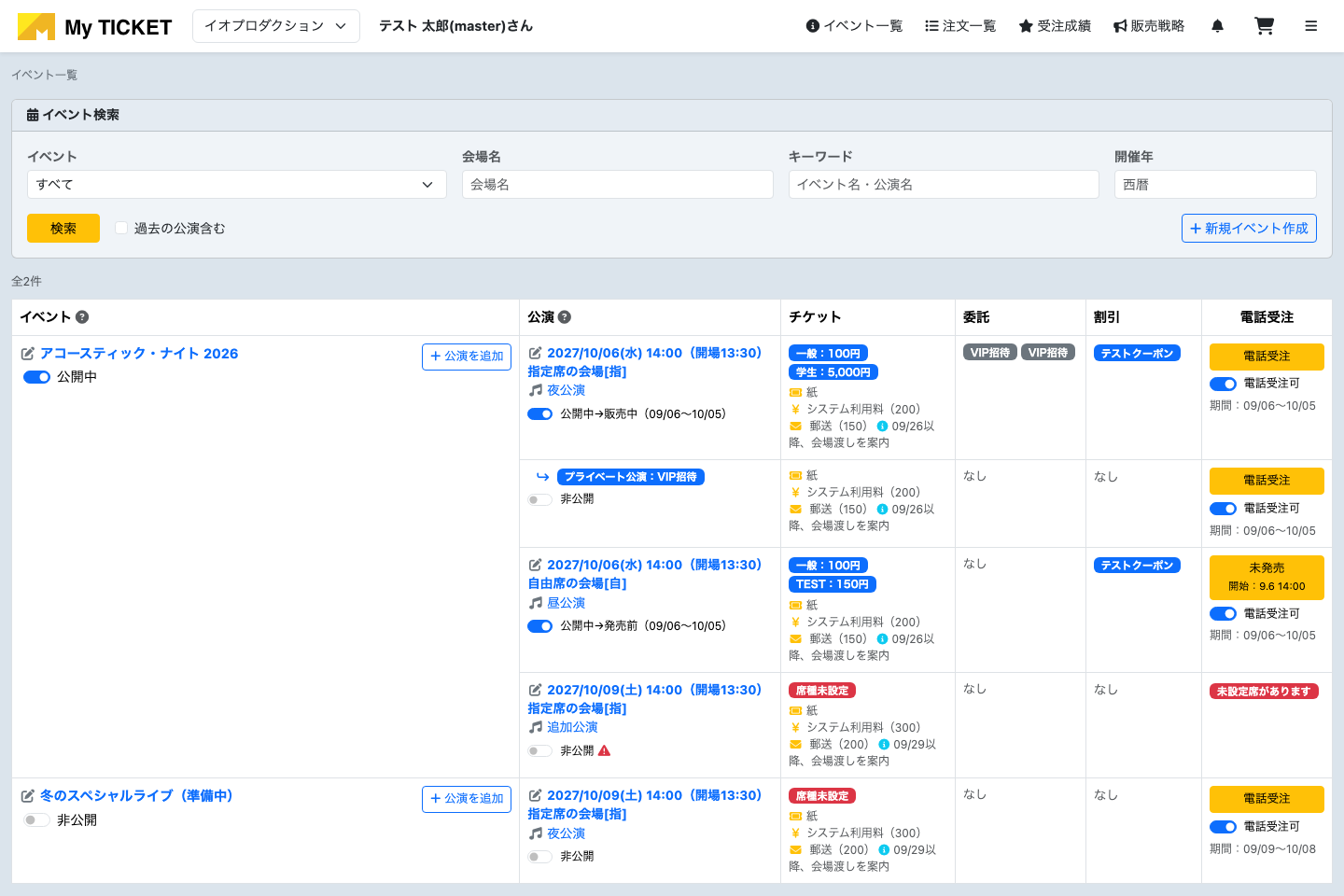
Task: Click info icon in 夜公演 2027/10/06 郵送 row
Action: tap(882, 427)
